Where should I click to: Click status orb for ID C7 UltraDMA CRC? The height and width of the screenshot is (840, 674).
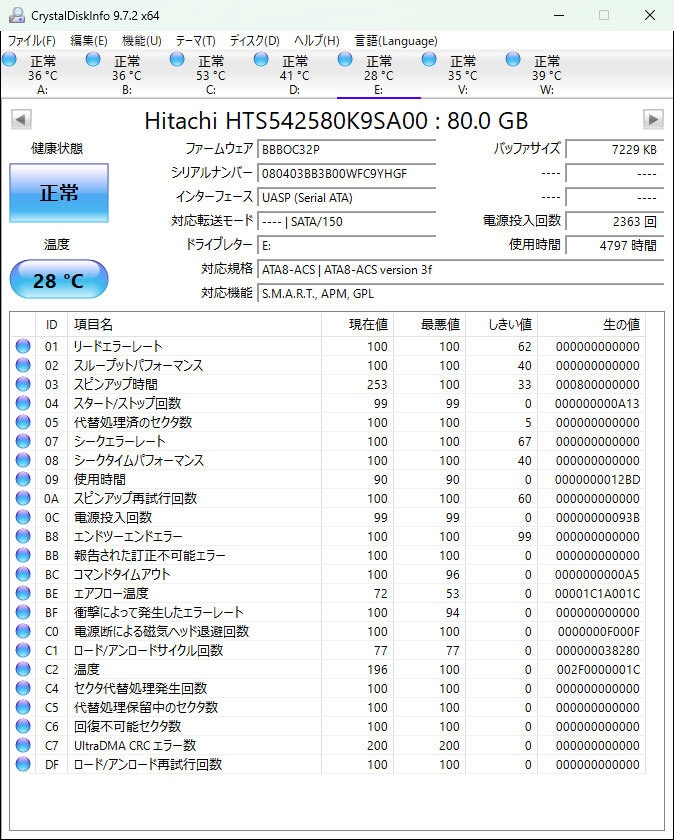(23, 745)
